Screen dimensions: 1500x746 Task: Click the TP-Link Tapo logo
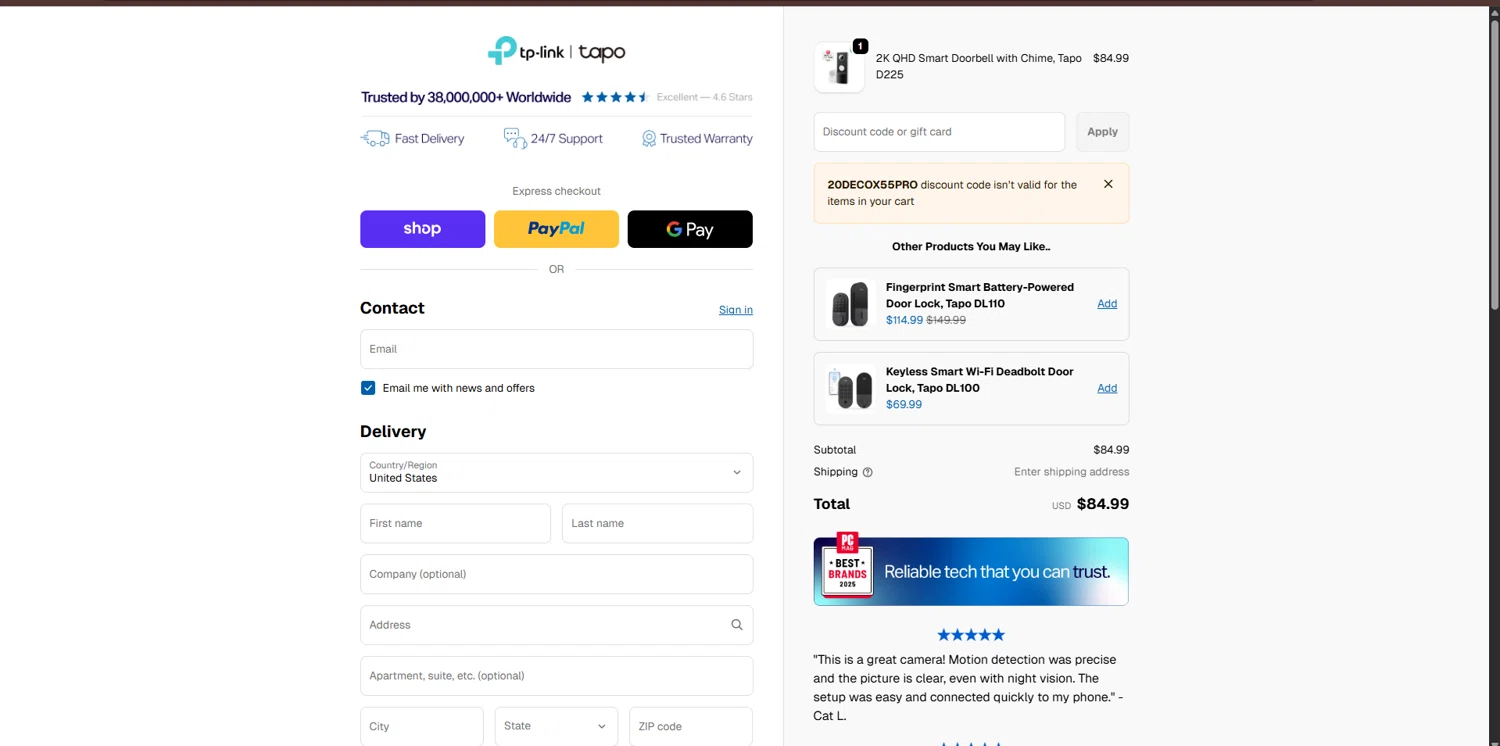tap(556, 51)
